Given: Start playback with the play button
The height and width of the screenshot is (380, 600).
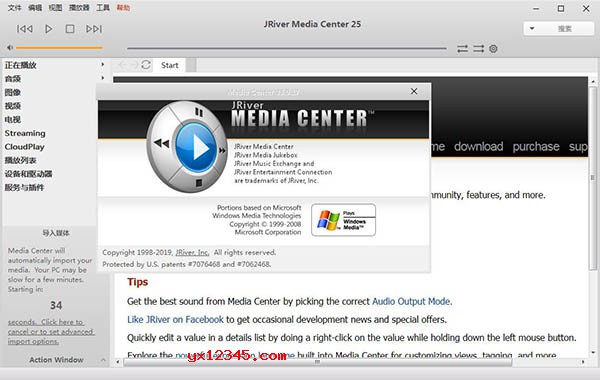Looking at the screenshot, I should tap(49, 29).
